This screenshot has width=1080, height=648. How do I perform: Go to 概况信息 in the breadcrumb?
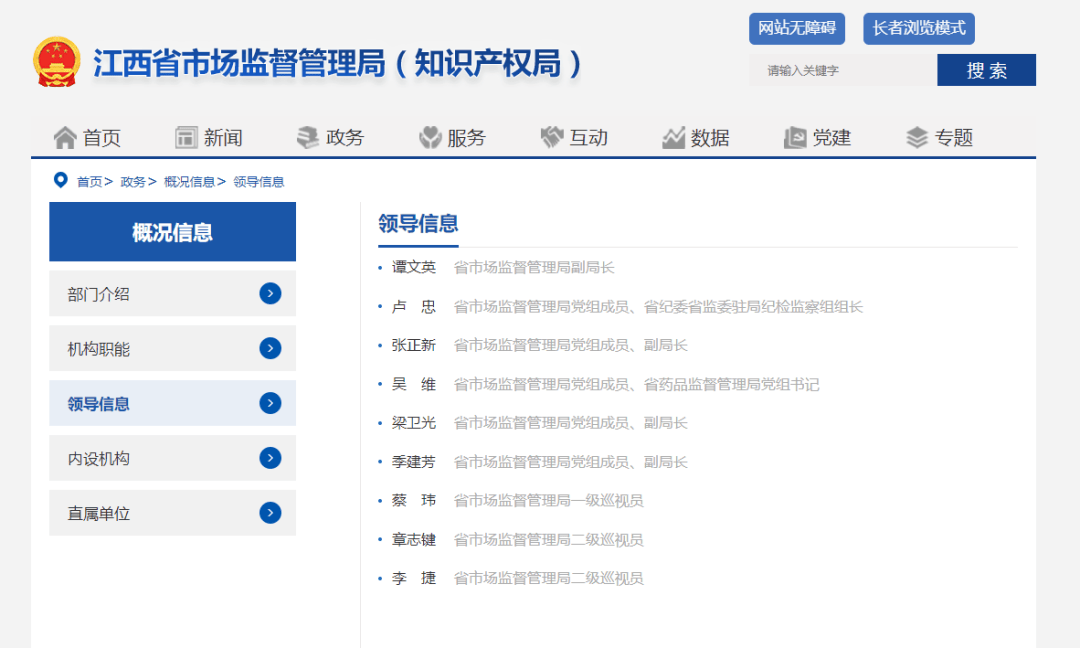pyautogui.click(x=189, y=182)
